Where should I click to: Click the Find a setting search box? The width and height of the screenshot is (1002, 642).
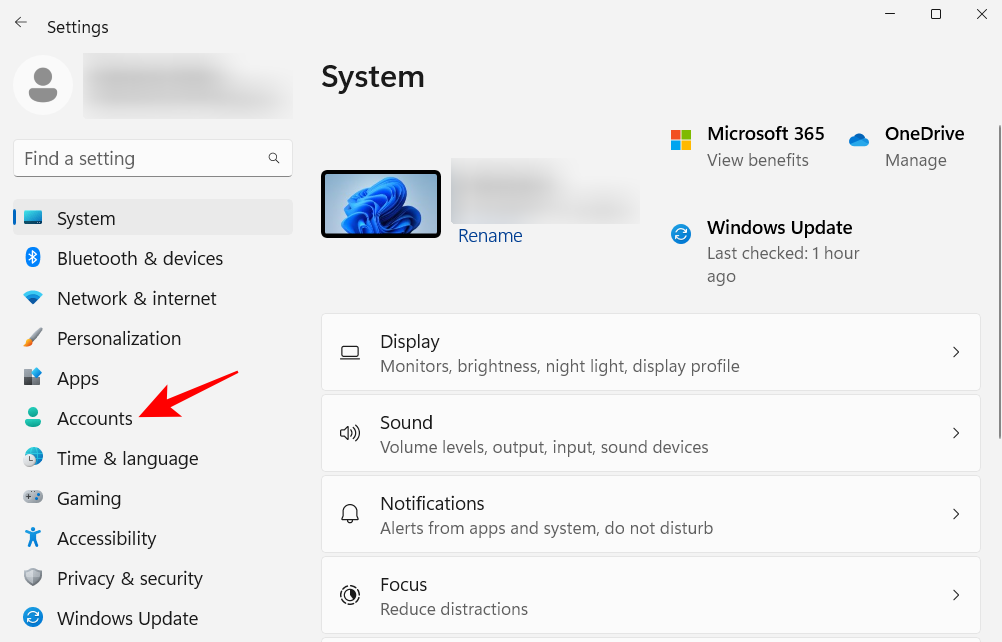point(152,158)
